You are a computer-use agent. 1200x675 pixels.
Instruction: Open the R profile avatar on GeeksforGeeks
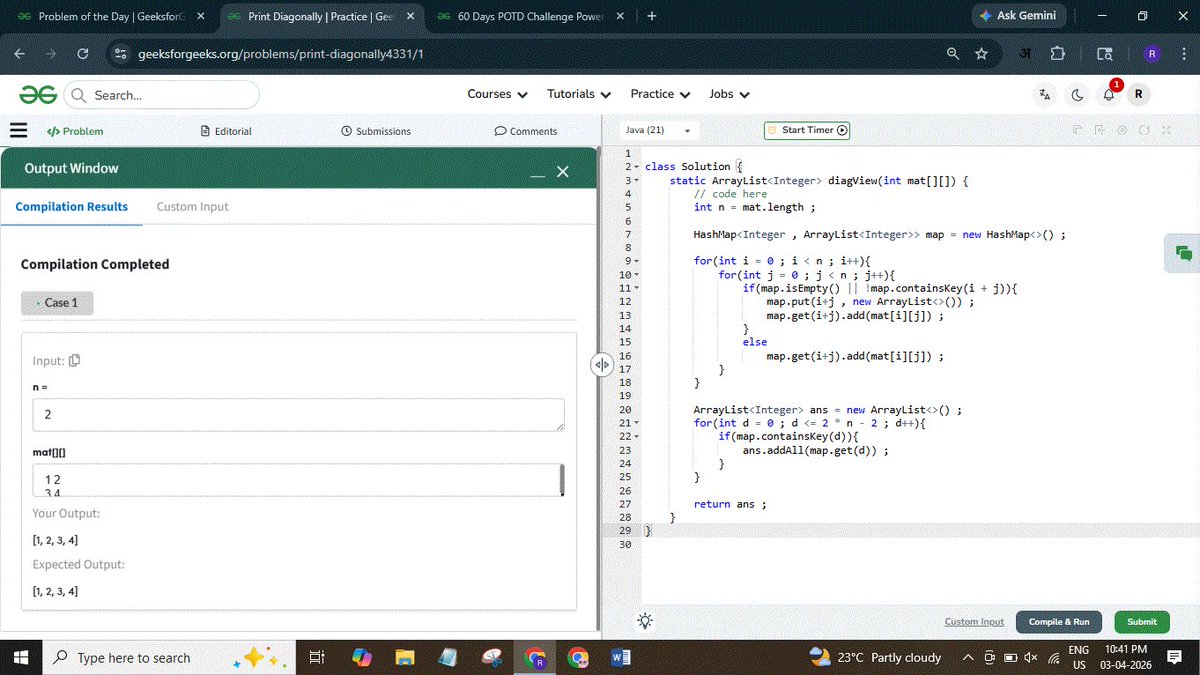[1138, 94]
